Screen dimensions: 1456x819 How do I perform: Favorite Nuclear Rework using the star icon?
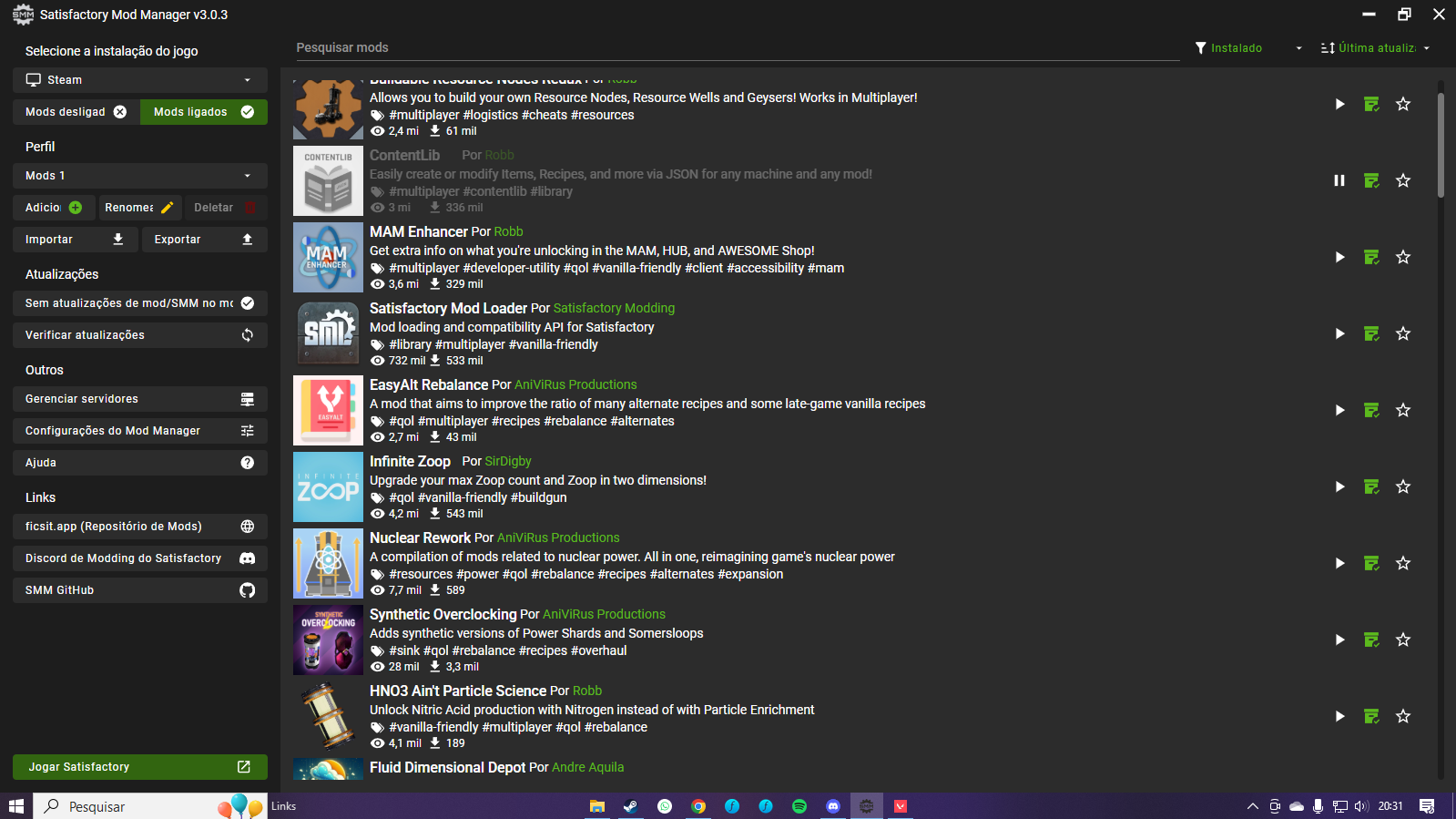1403,563
